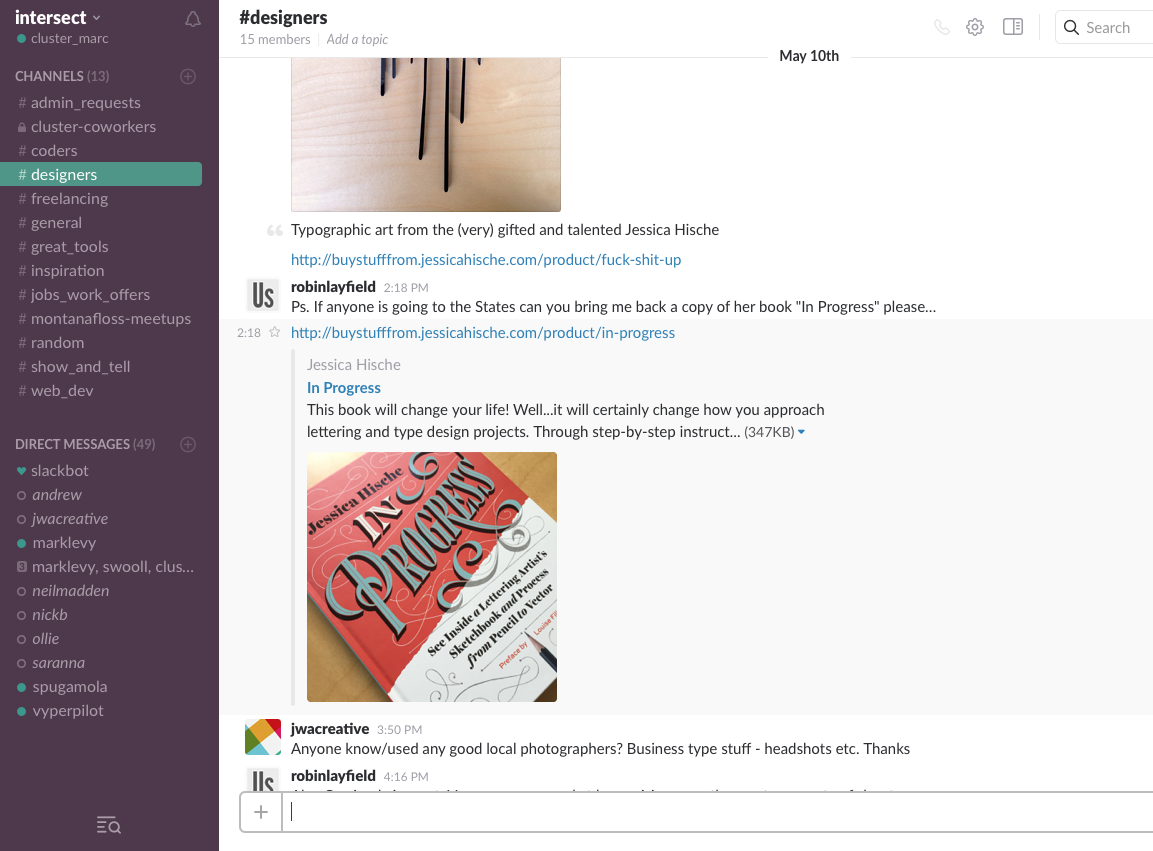Click Add a topic
Screen dimensions: 1153x851
pos(357,40)
